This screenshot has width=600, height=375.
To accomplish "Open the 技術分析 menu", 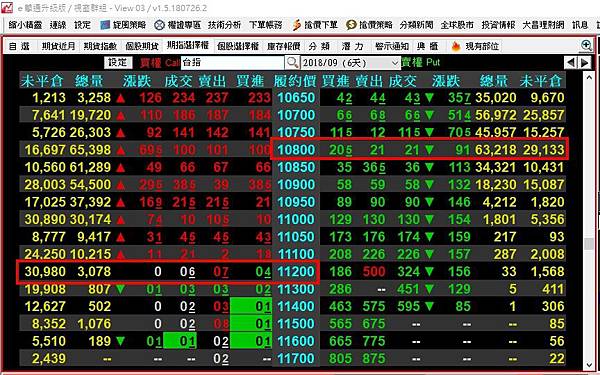I will tap(225, 25).
